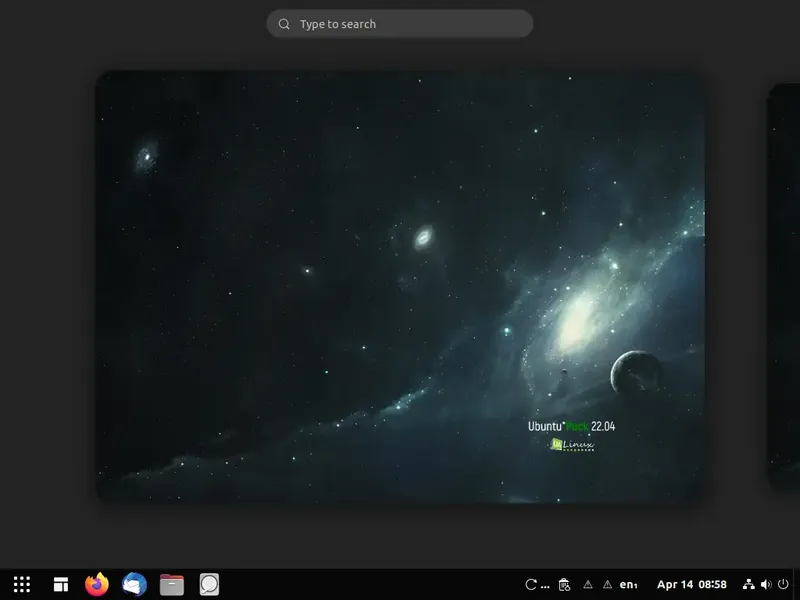Expand the ellipsis menu in the system tray
Screen dimensions: 800x600
[x=543, y=584]
